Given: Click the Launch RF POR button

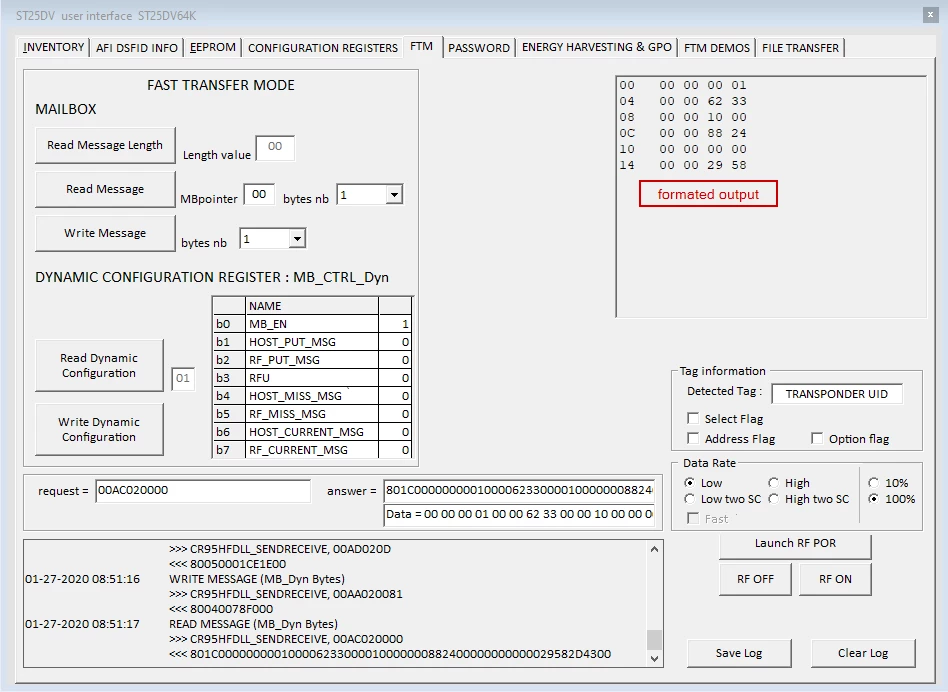Looking at the screenshot, I should (795, 544).
